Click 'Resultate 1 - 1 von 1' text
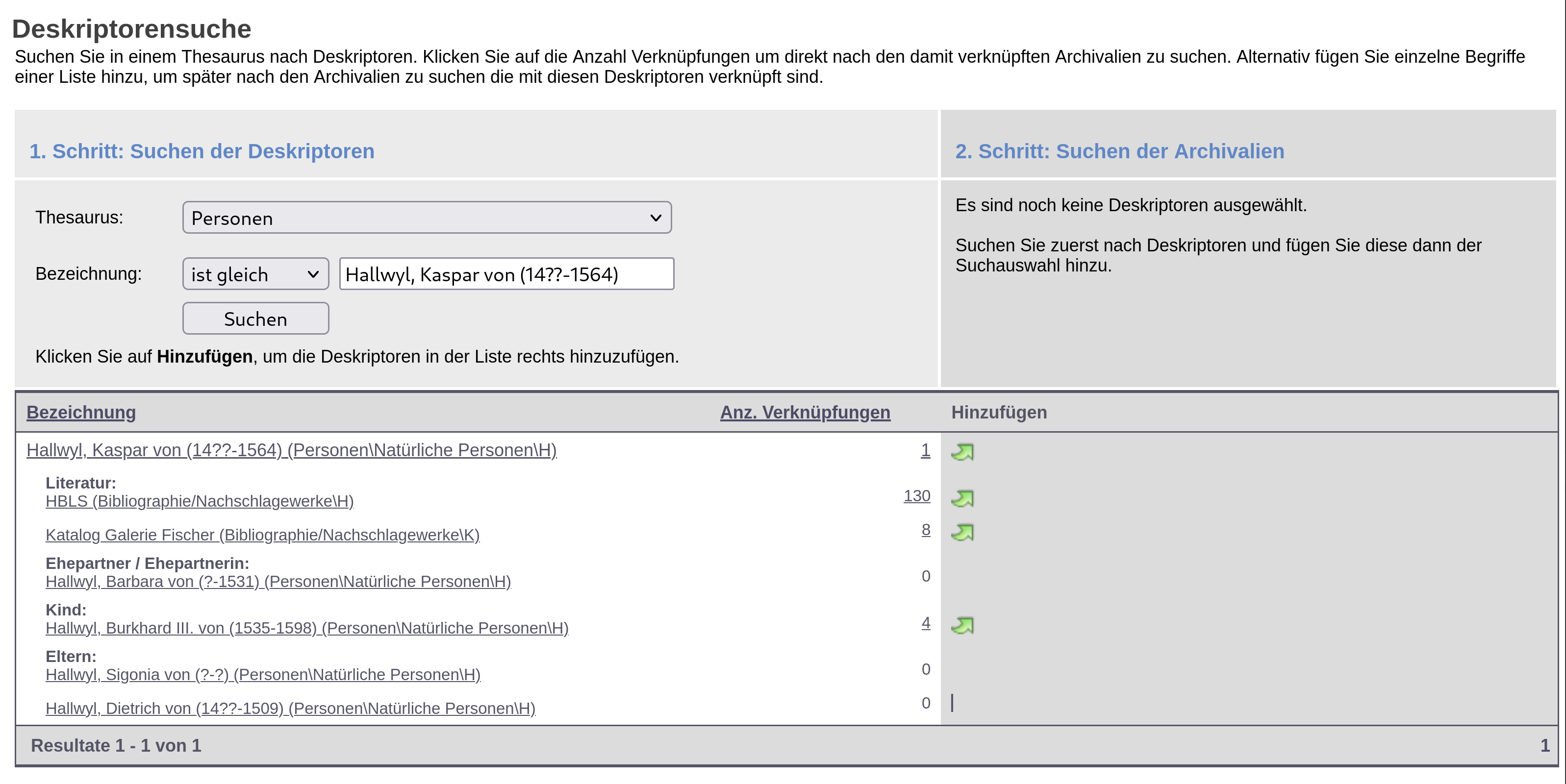 [116, 746]
